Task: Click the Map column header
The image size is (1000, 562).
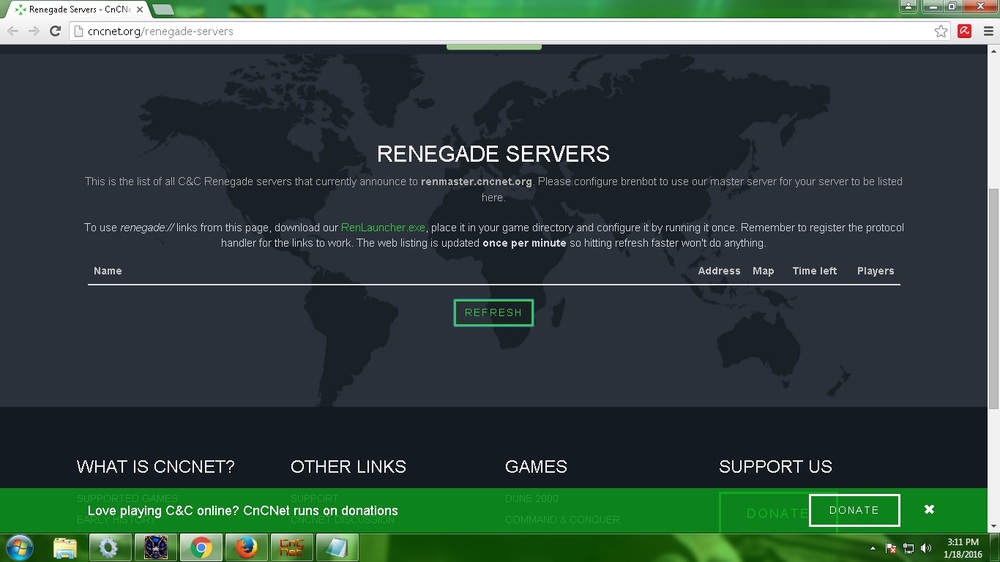Action: pyautogui.click(x=763, y=271)
